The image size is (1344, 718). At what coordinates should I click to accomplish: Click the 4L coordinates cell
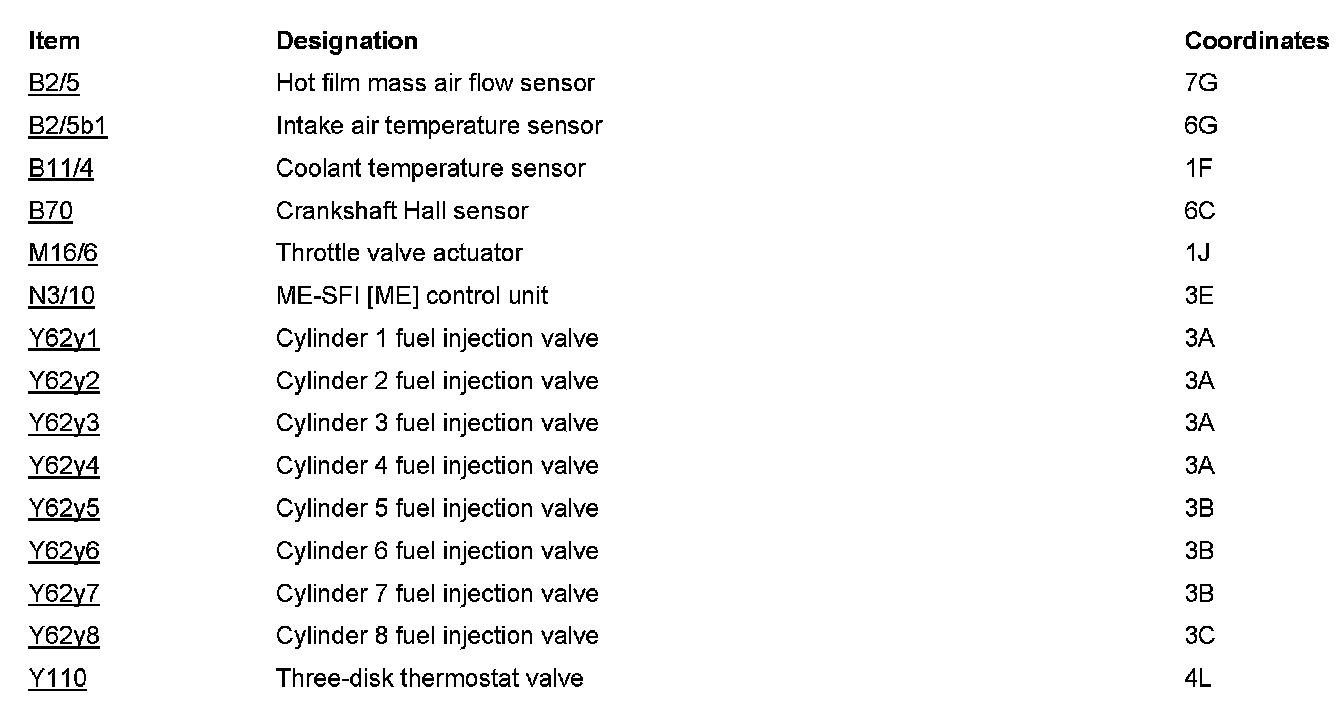[1197, 679]
